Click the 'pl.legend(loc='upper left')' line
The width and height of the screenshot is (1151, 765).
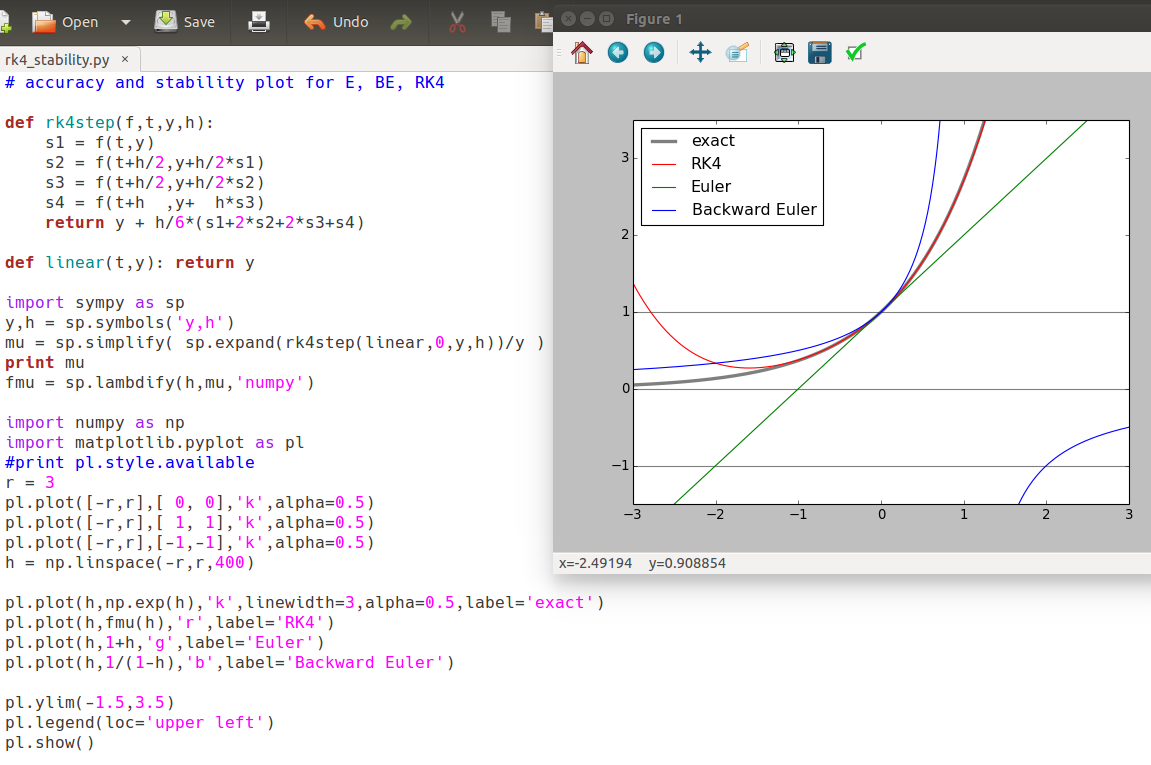139,722
